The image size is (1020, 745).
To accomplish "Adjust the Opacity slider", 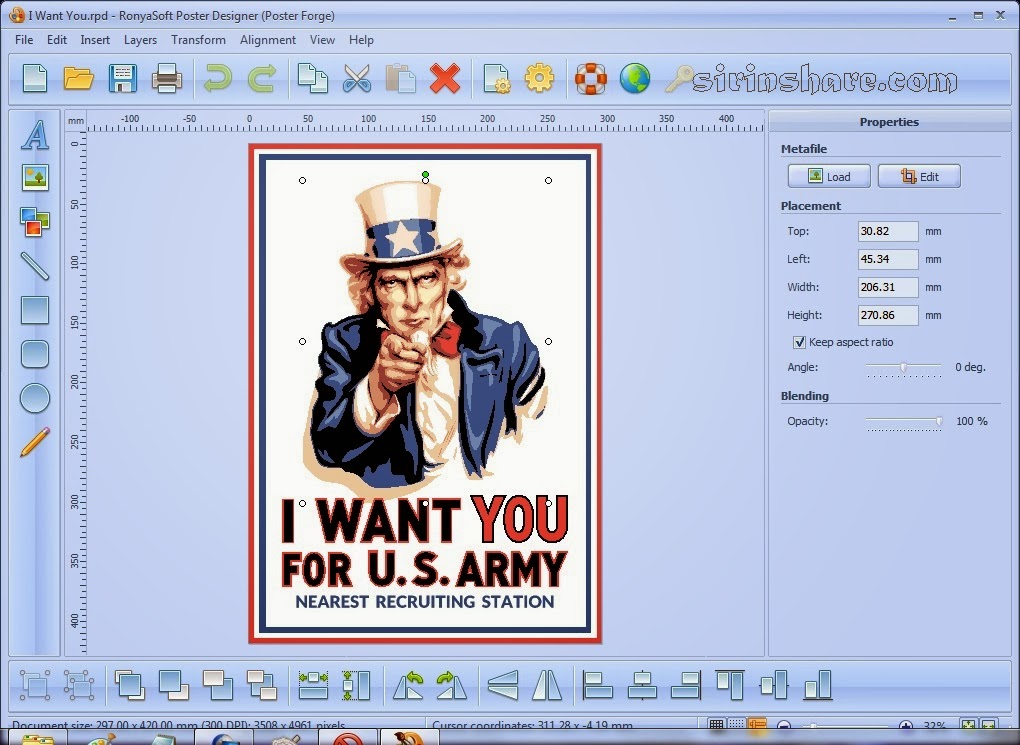I will click(x=904, y=422).
